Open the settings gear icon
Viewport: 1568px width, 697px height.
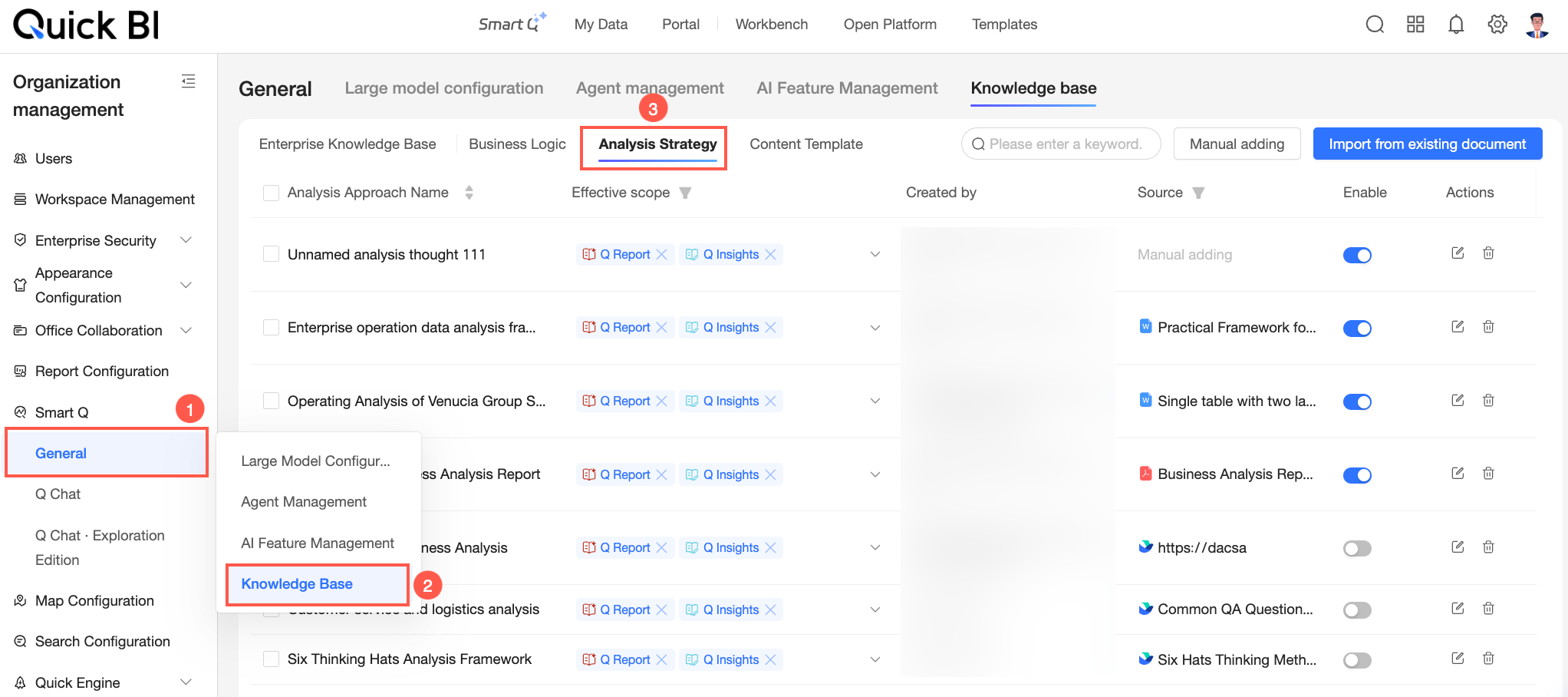[1497, 25]
